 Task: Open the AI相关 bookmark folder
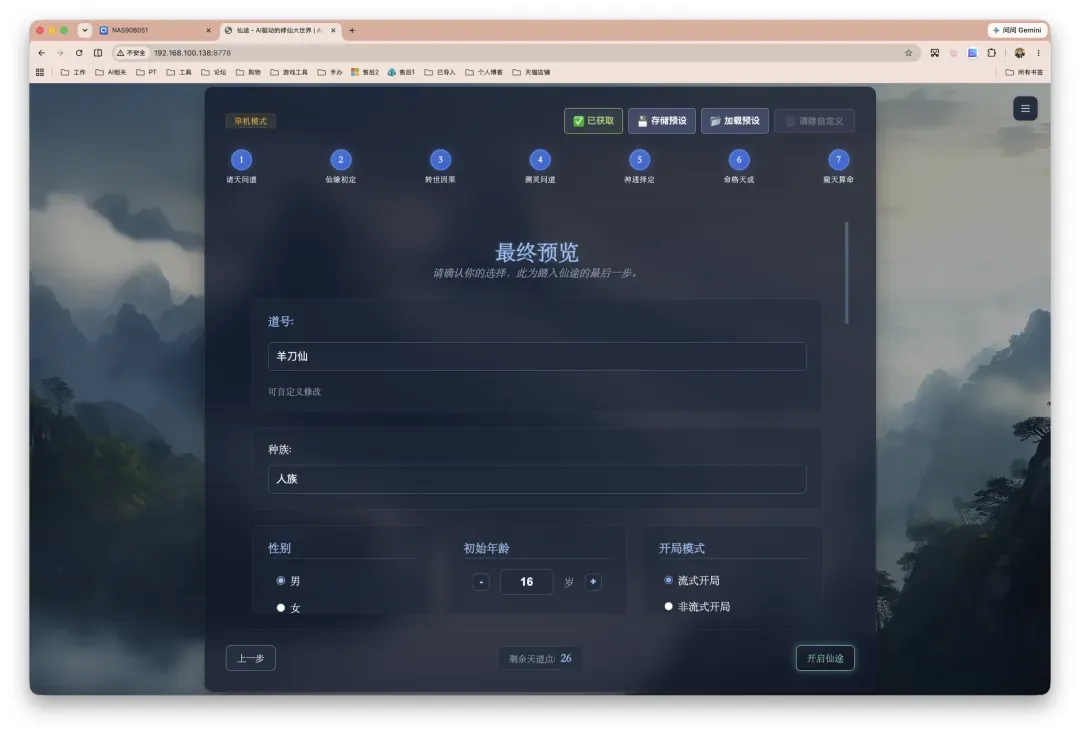[110, 72]
